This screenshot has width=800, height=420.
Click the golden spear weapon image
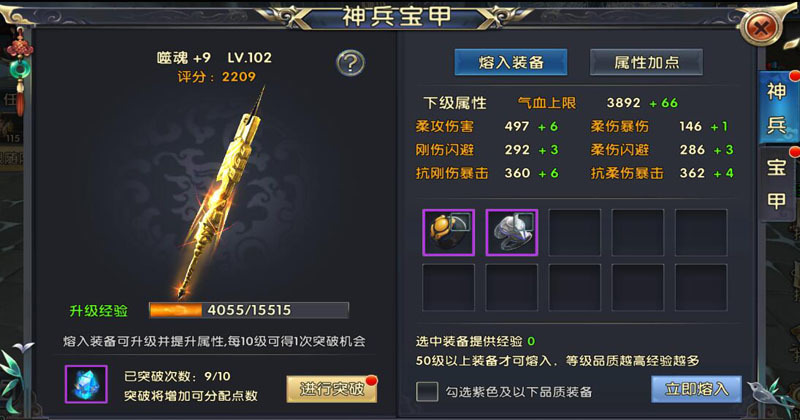(222, 193)
